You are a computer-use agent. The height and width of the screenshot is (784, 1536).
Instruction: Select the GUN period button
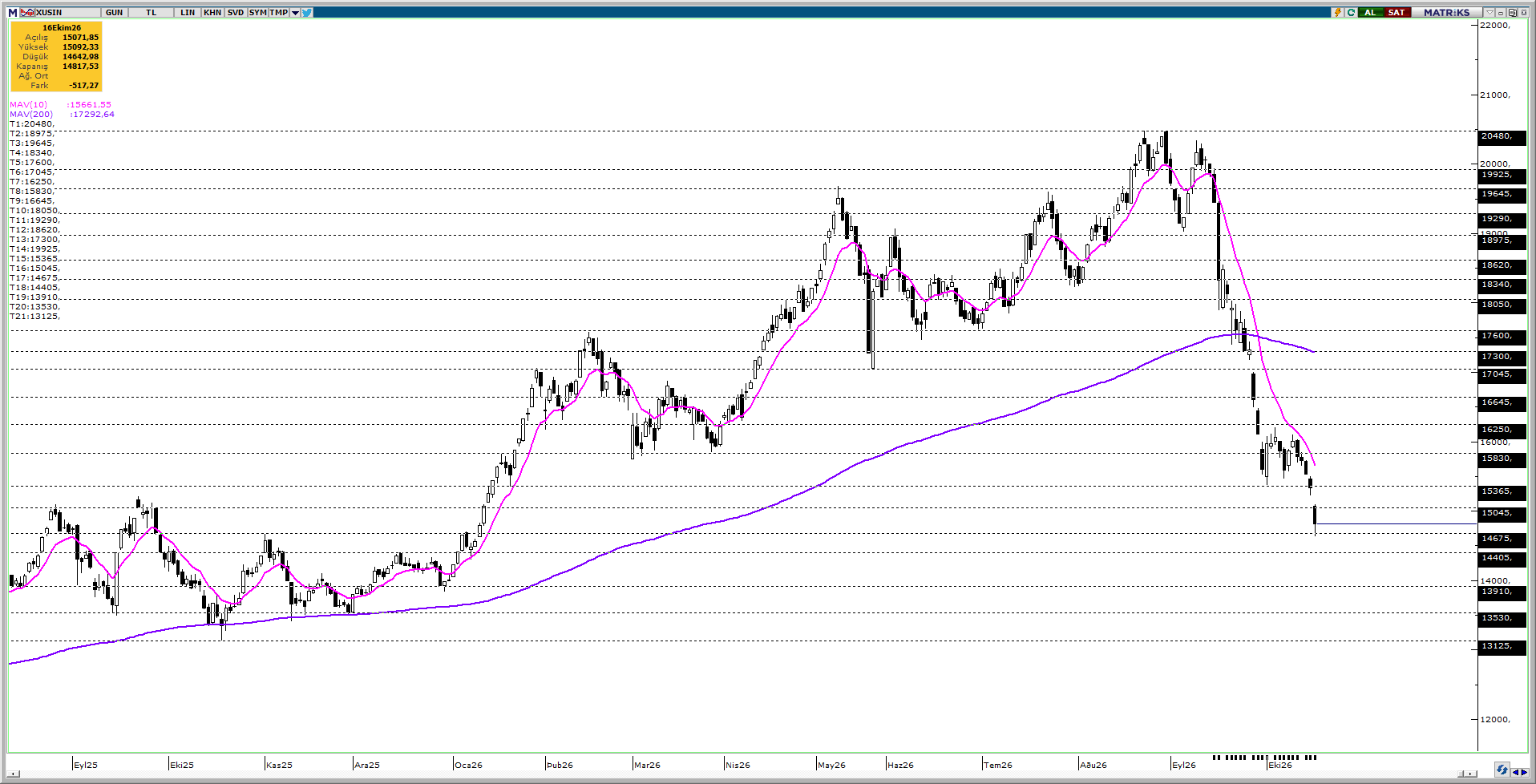[x=114, y=12]
